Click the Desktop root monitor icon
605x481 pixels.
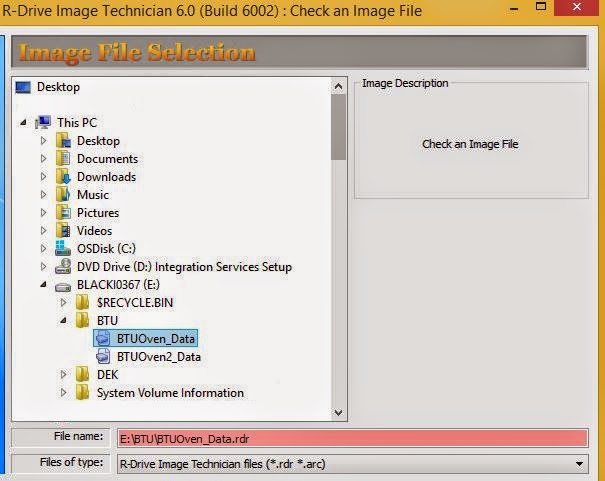click(x=23, y=88)
